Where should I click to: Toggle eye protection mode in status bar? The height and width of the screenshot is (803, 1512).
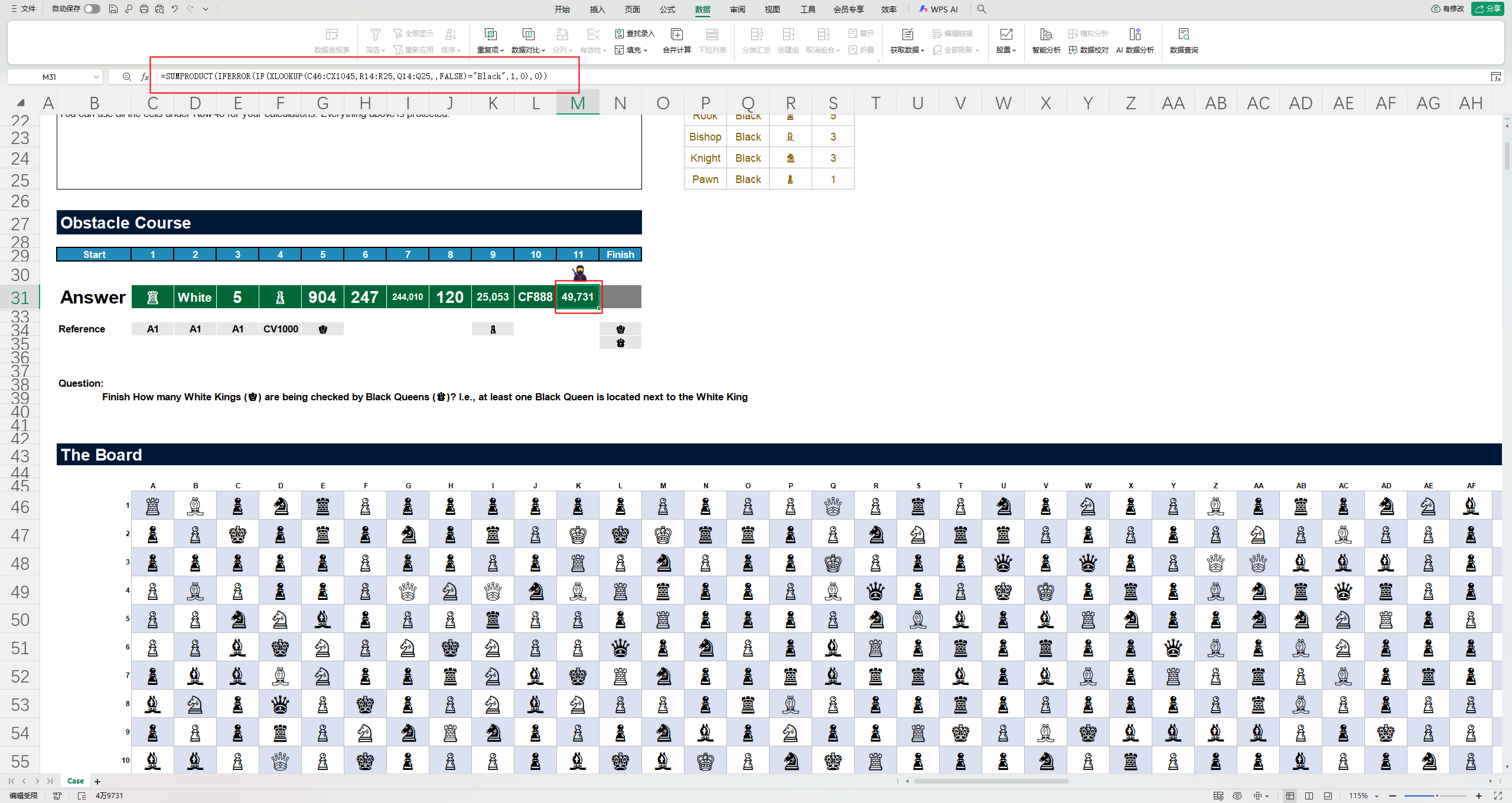click(x=1237, y=796)
